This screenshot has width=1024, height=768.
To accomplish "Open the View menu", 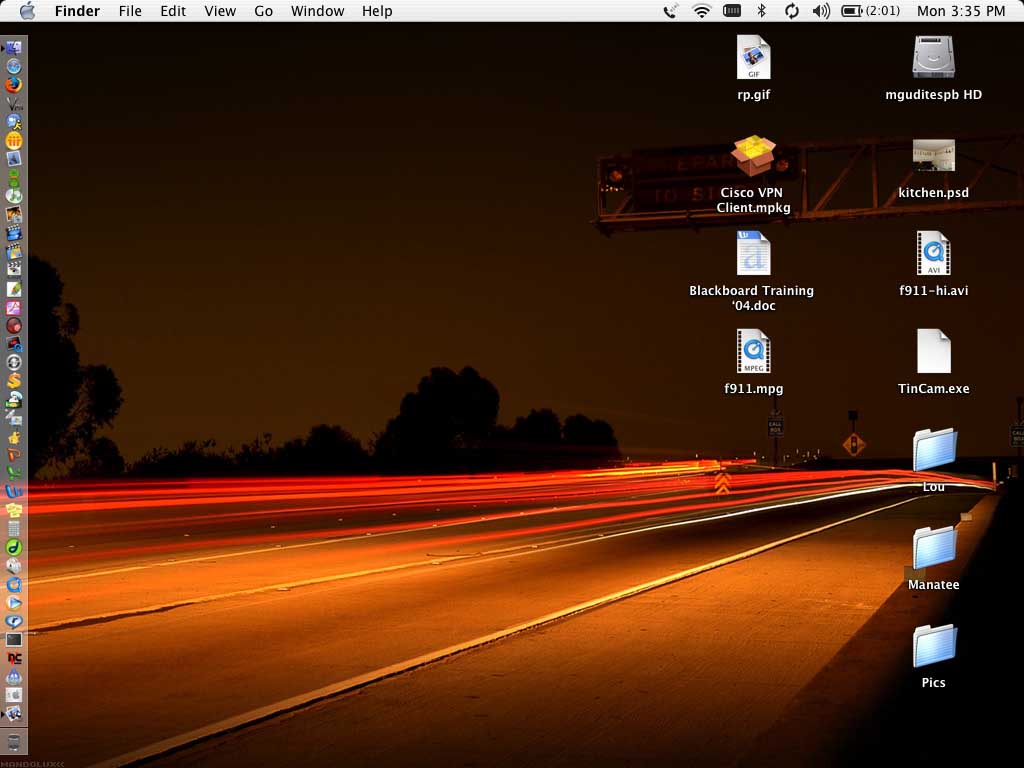I will tap(220, 11).
